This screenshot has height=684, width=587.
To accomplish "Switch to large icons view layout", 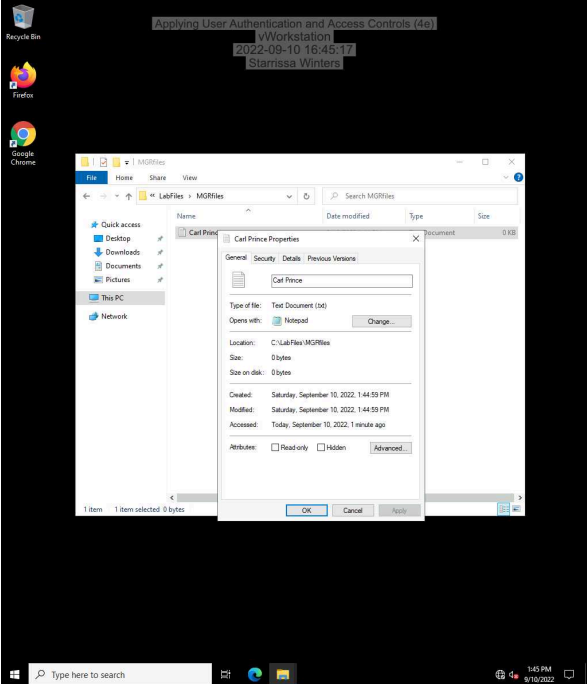I will click(x=516, y=509).
